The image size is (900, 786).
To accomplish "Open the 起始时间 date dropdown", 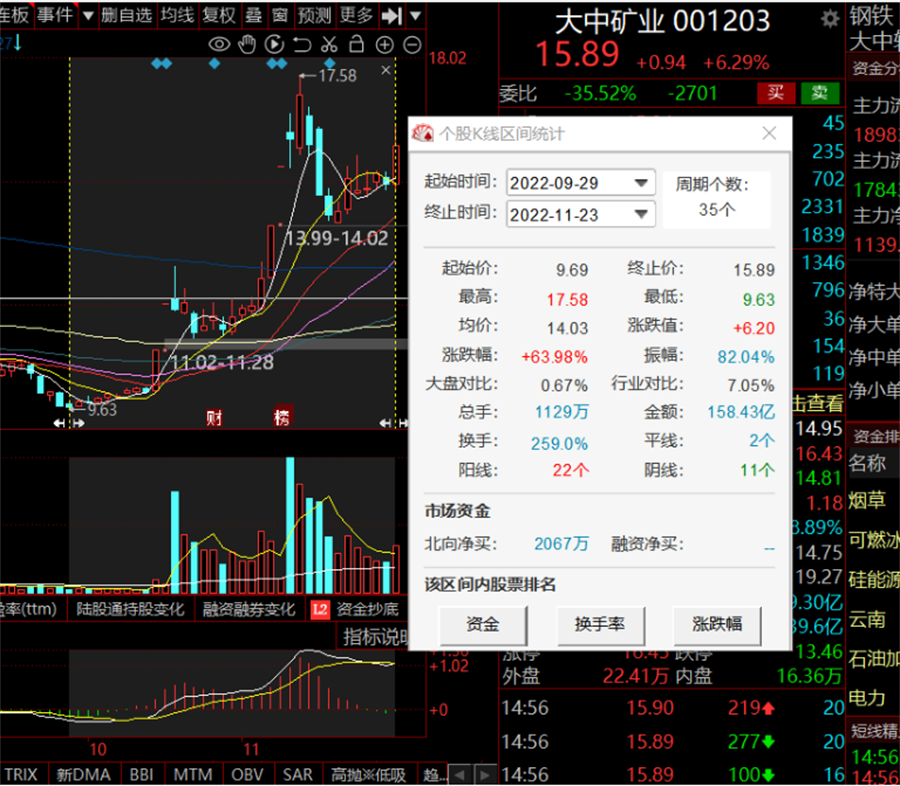I will pyautogui.click(x=640, y=183).
